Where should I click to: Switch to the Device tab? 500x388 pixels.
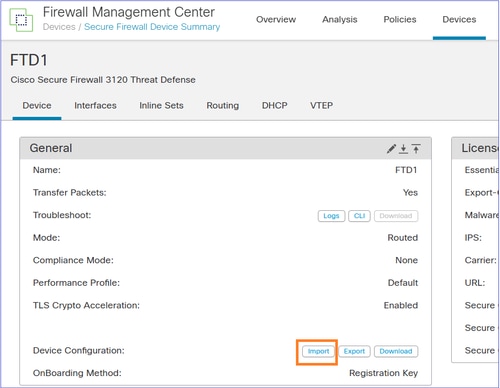pos(37,106)
